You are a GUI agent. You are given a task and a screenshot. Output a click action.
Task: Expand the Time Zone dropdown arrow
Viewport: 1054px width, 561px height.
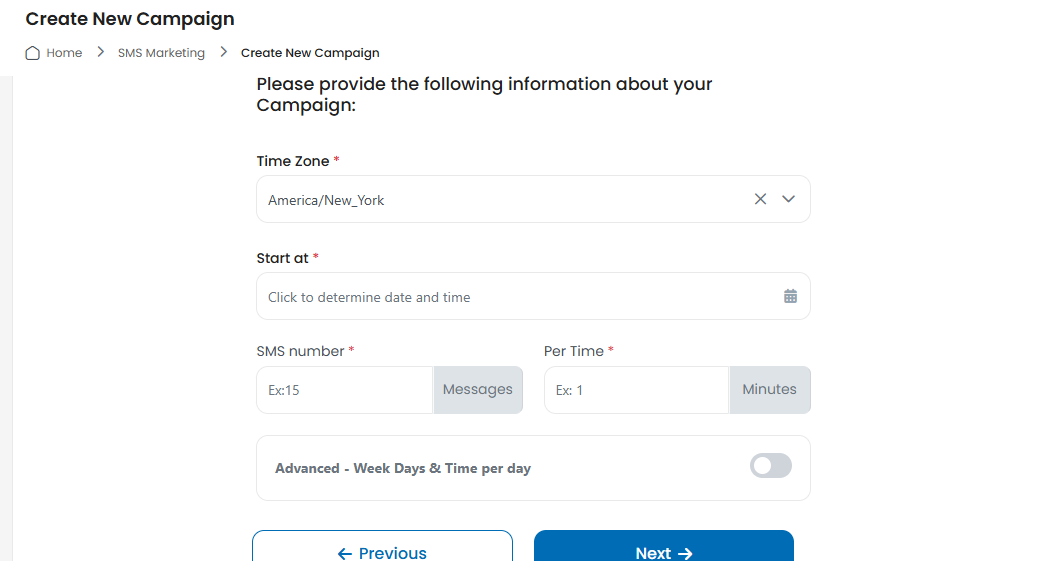coord(788,199)
